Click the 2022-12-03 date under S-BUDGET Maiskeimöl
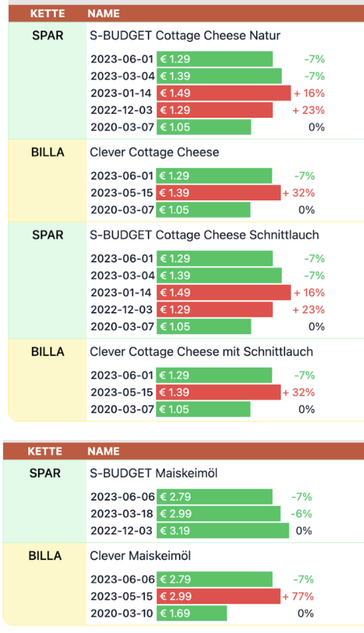 (x=121, y=530)
